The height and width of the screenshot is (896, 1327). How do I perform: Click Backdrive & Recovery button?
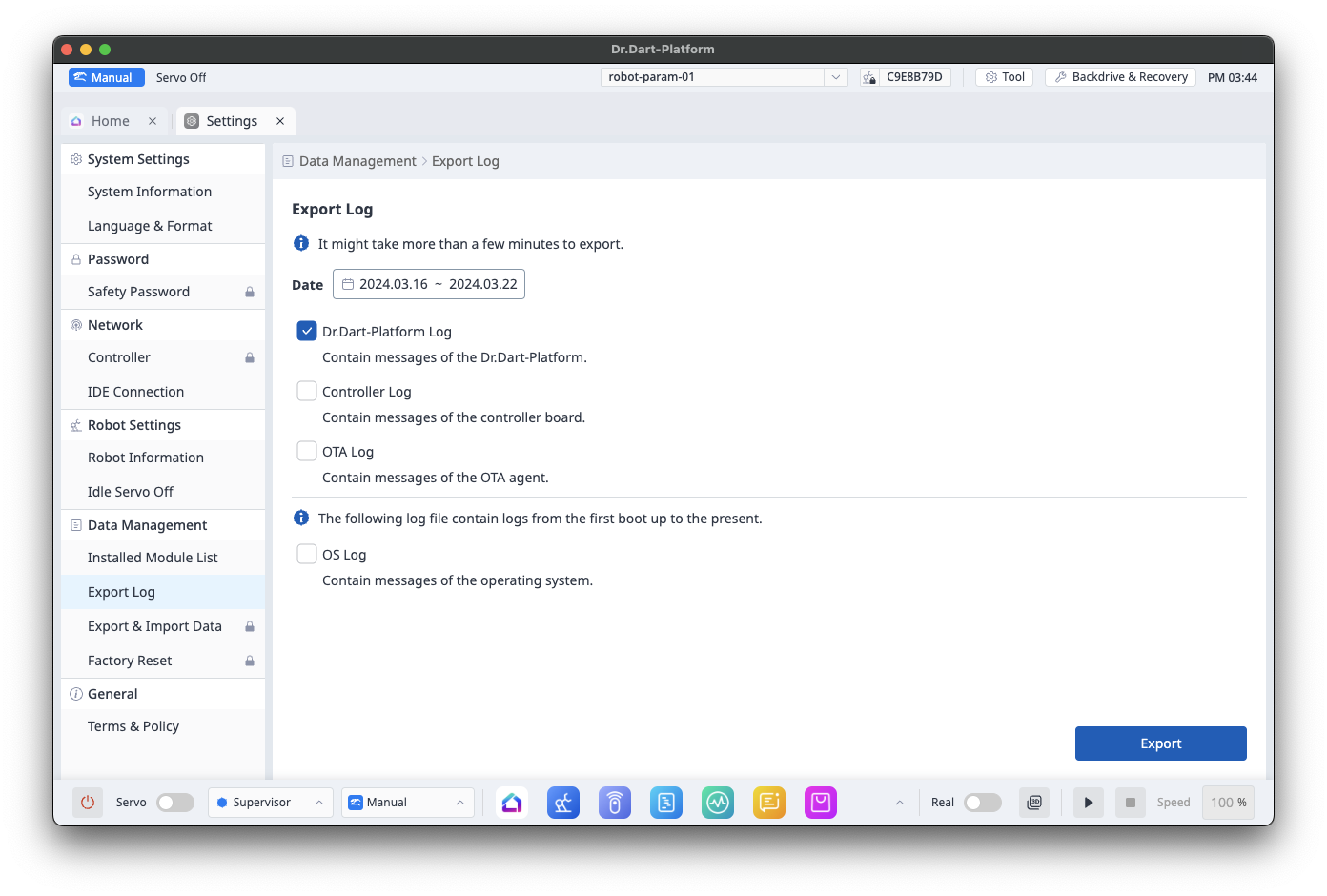click(x=1121, y=77)
